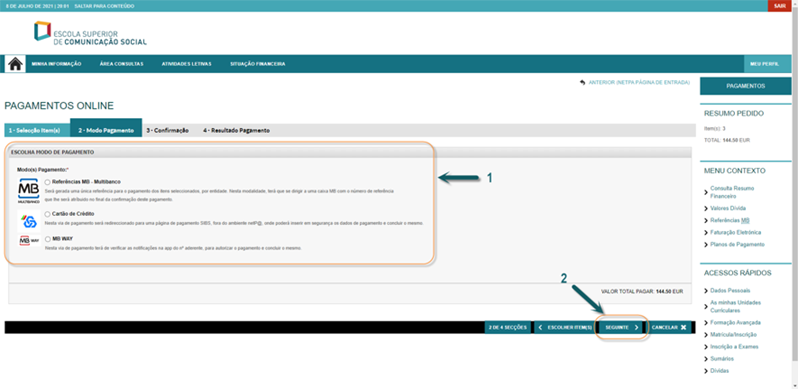The width and height of the screenshot is (798, 389).
Task: Go to the home page icon
Action: [x=15, y=64]
